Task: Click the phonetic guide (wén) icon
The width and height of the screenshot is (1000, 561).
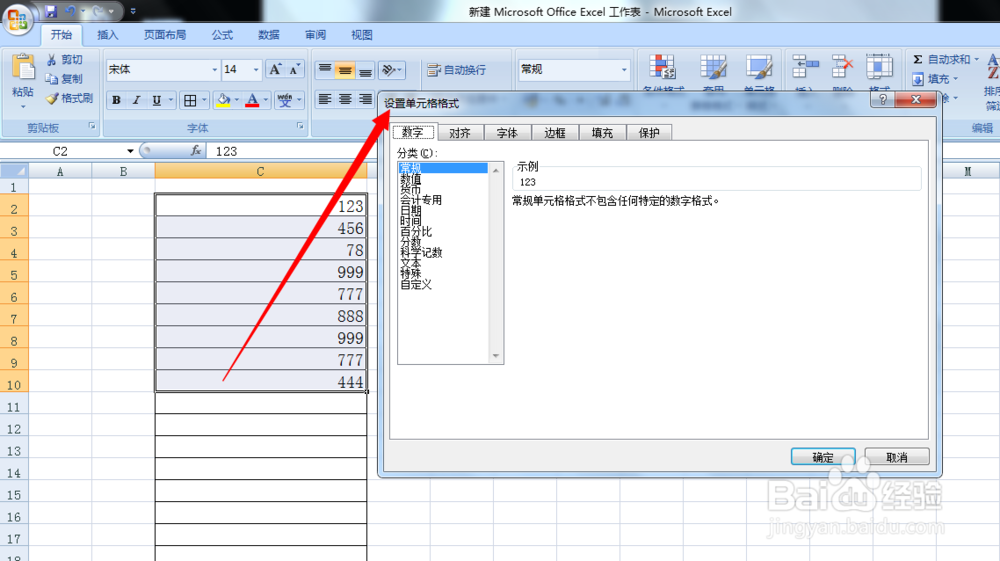Action: pyautogui.click(x=284, y=100)
